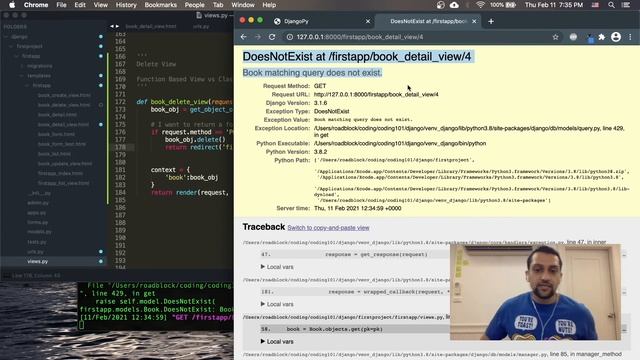The width and height of the screenshot is (640, 360).
Task: Click Switch to copy-and-paste view link
Action: coord(328,228)
